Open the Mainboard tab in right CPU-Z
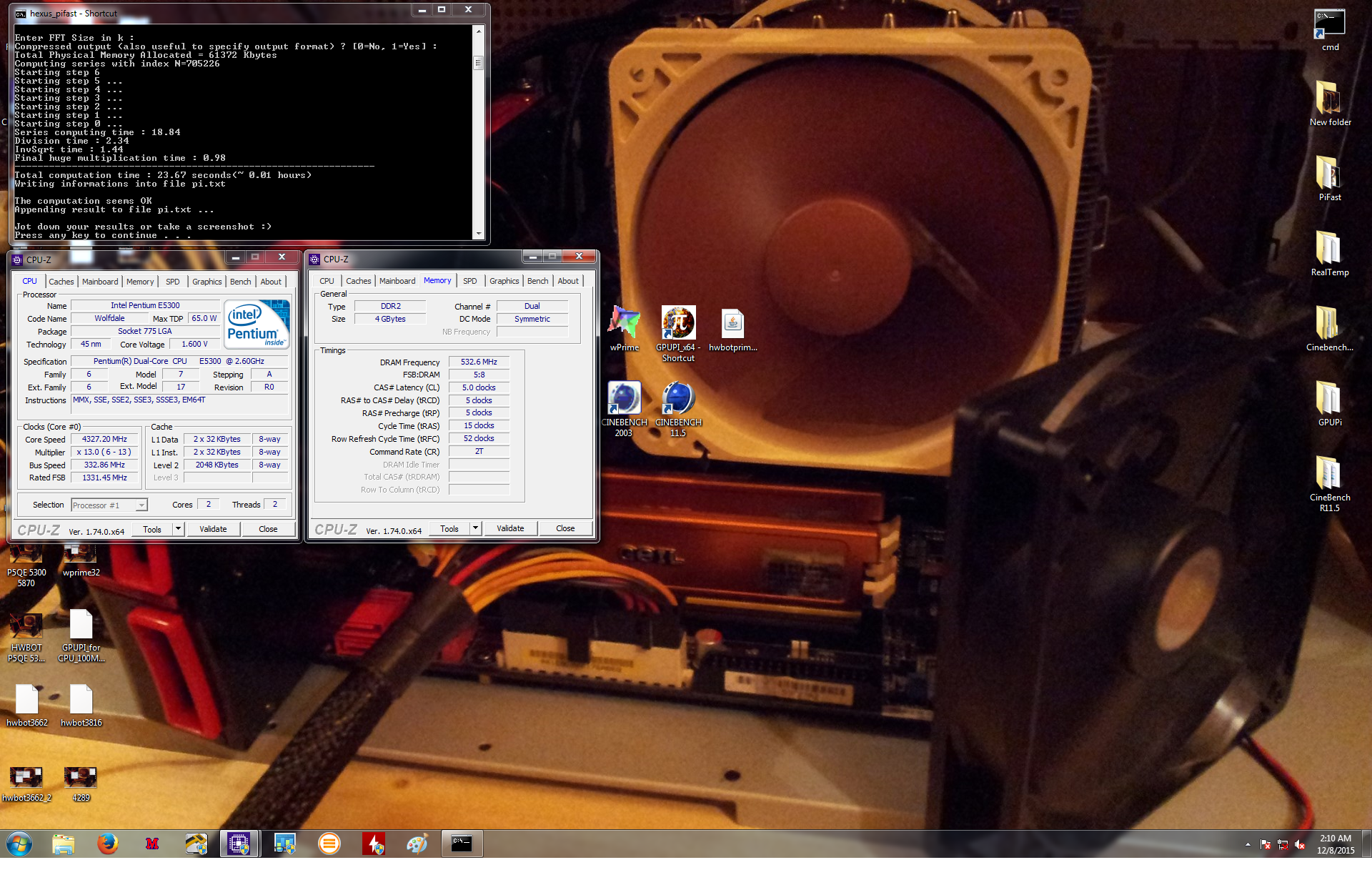This screenshot has height=875, width=1372. (397, 281)
